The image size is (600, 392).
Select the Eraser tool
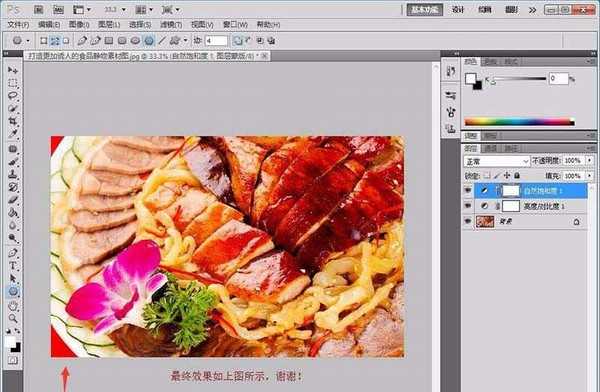pos(13,199)
